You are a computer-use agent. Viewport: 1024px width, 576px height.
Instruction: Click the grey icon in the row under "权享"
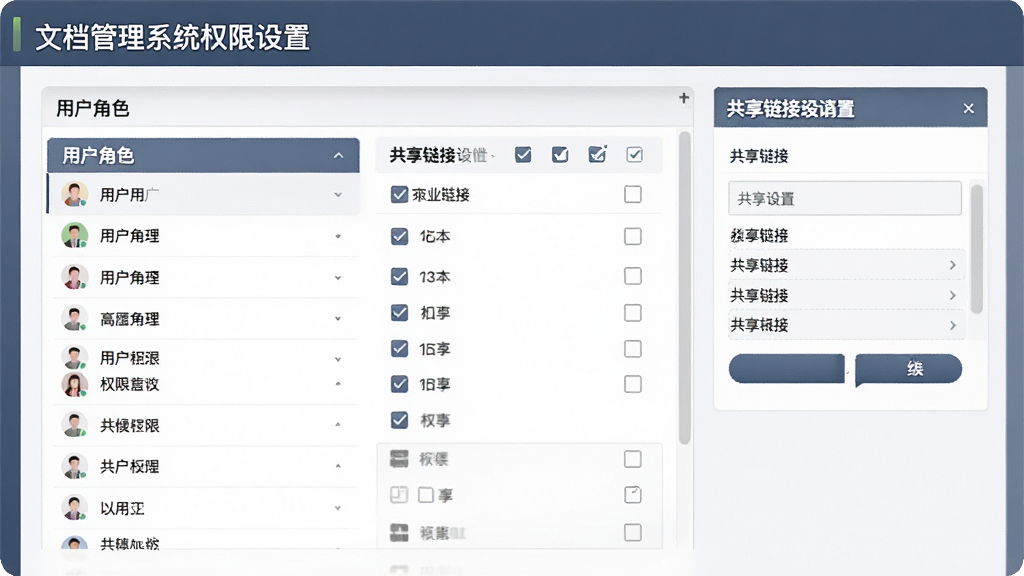click(399, 459)
